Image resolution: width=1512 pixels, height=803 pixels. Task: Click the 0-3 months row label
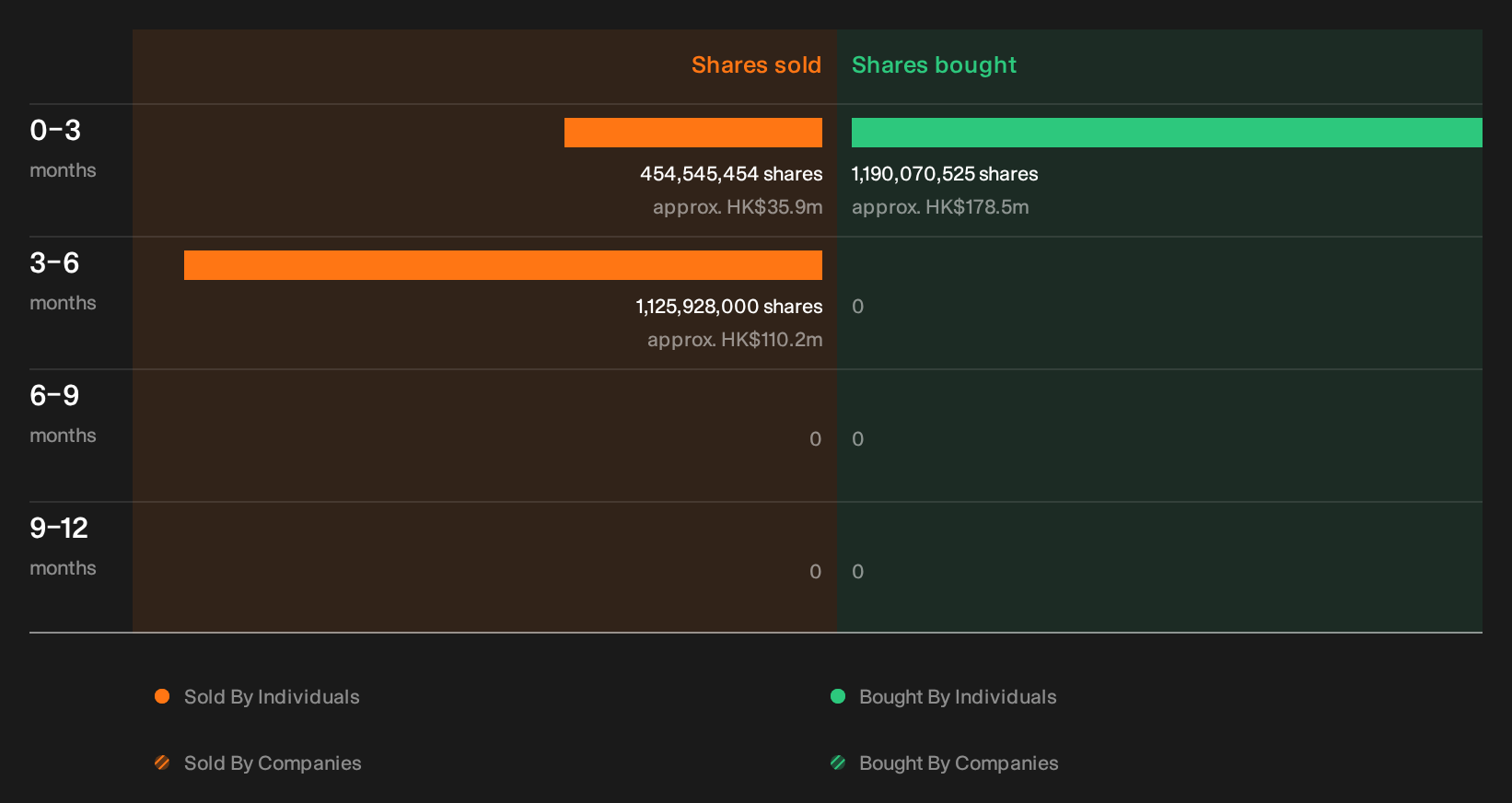pos(63,148)
